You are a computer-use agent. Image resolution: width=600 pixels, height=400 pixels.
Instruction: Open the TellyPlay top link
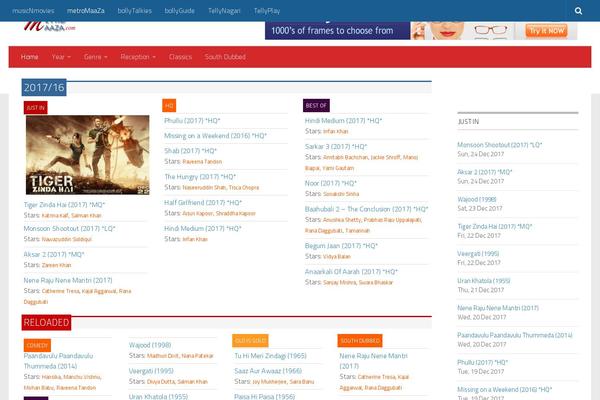pyautogui.click(x=267, y=11)
